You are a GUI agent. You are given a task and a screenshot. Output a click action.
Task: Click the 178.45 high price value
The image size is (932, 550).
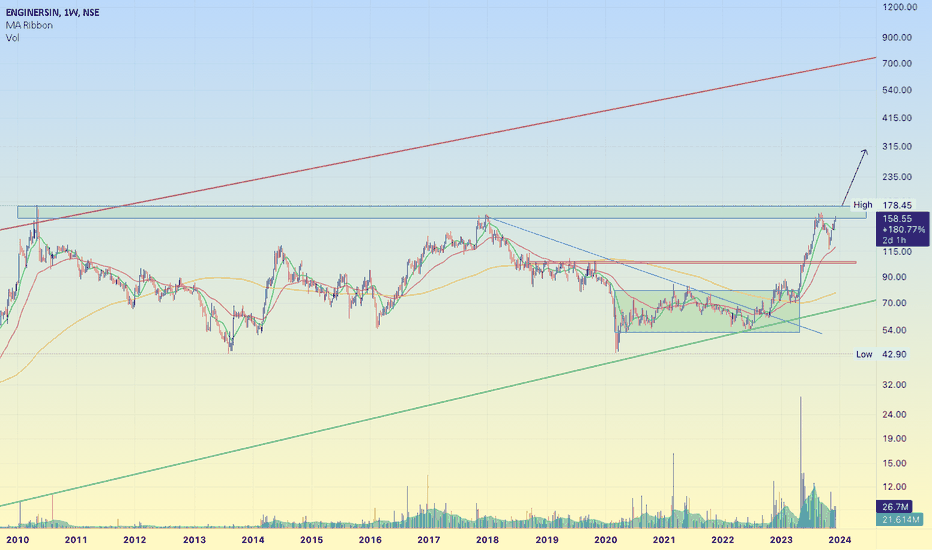tap(897, 205)
